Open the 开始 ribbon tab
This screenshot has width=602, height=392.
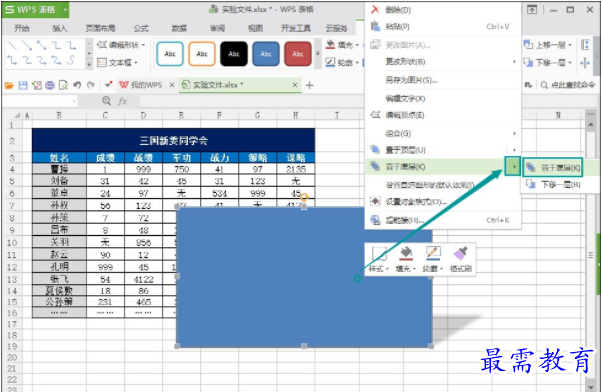[x=22, y=28]
